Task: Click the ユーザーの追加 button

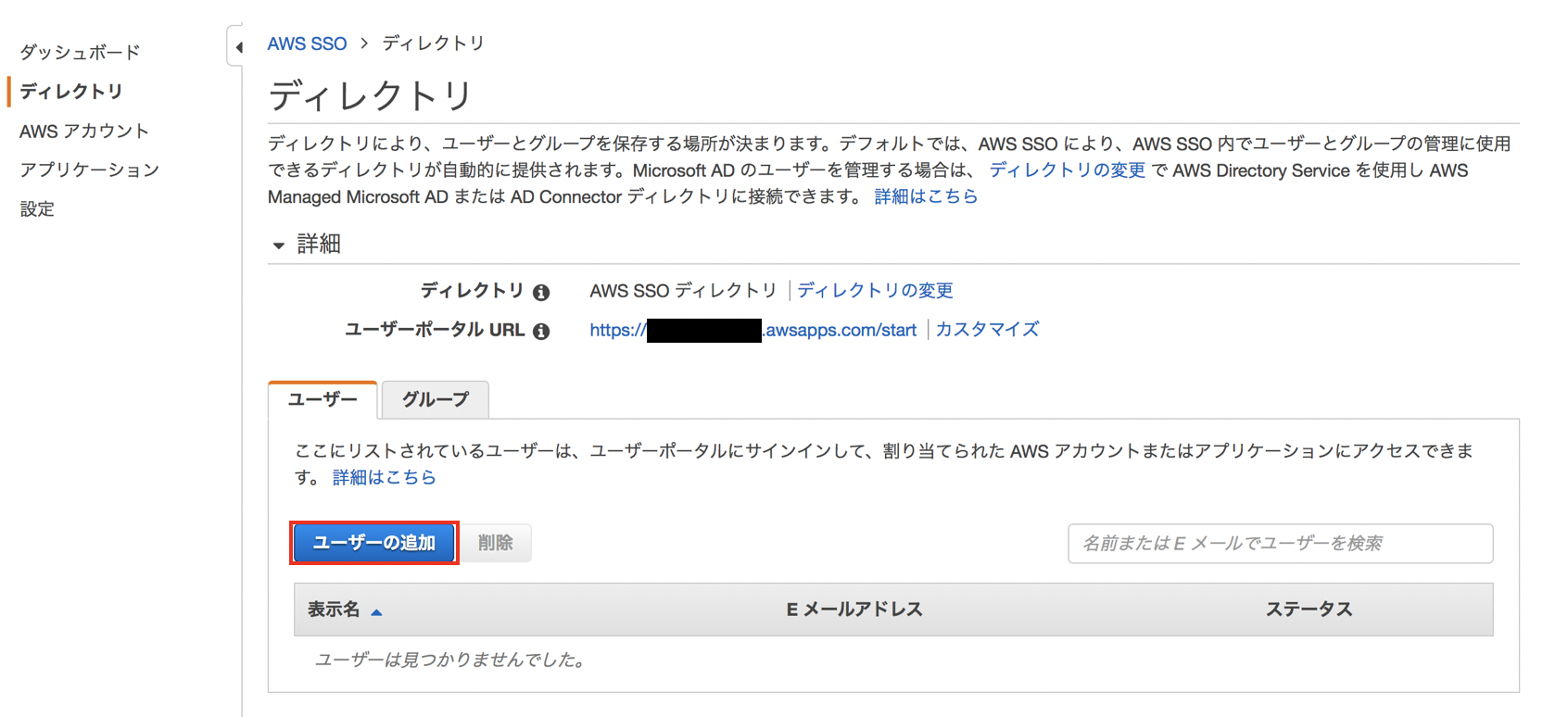Action: coord(374,543)
